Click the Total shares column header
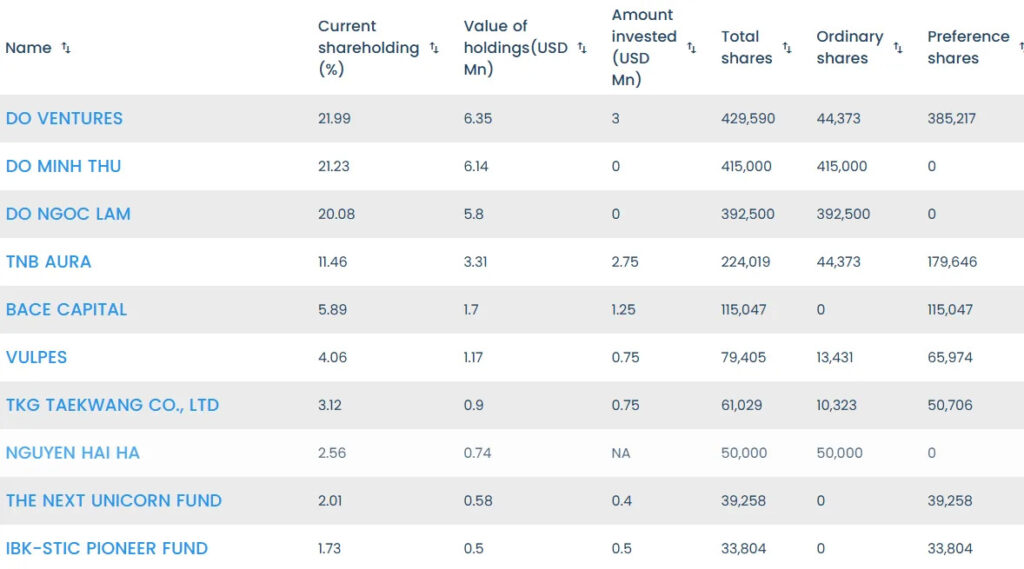1024x569 pixels. point(746,48)
